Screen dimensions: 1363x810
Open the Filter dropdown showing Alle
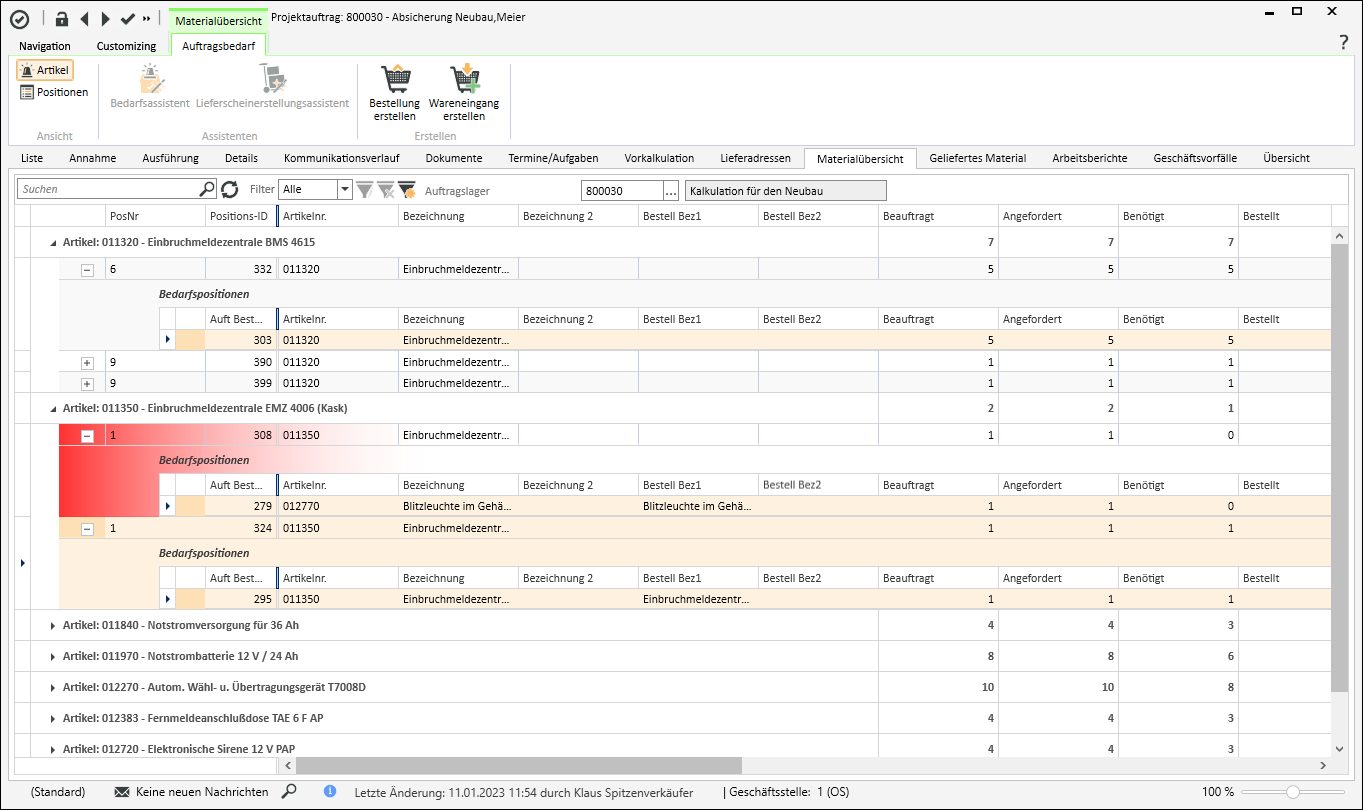pyautogui.click(x=345, y=189)
